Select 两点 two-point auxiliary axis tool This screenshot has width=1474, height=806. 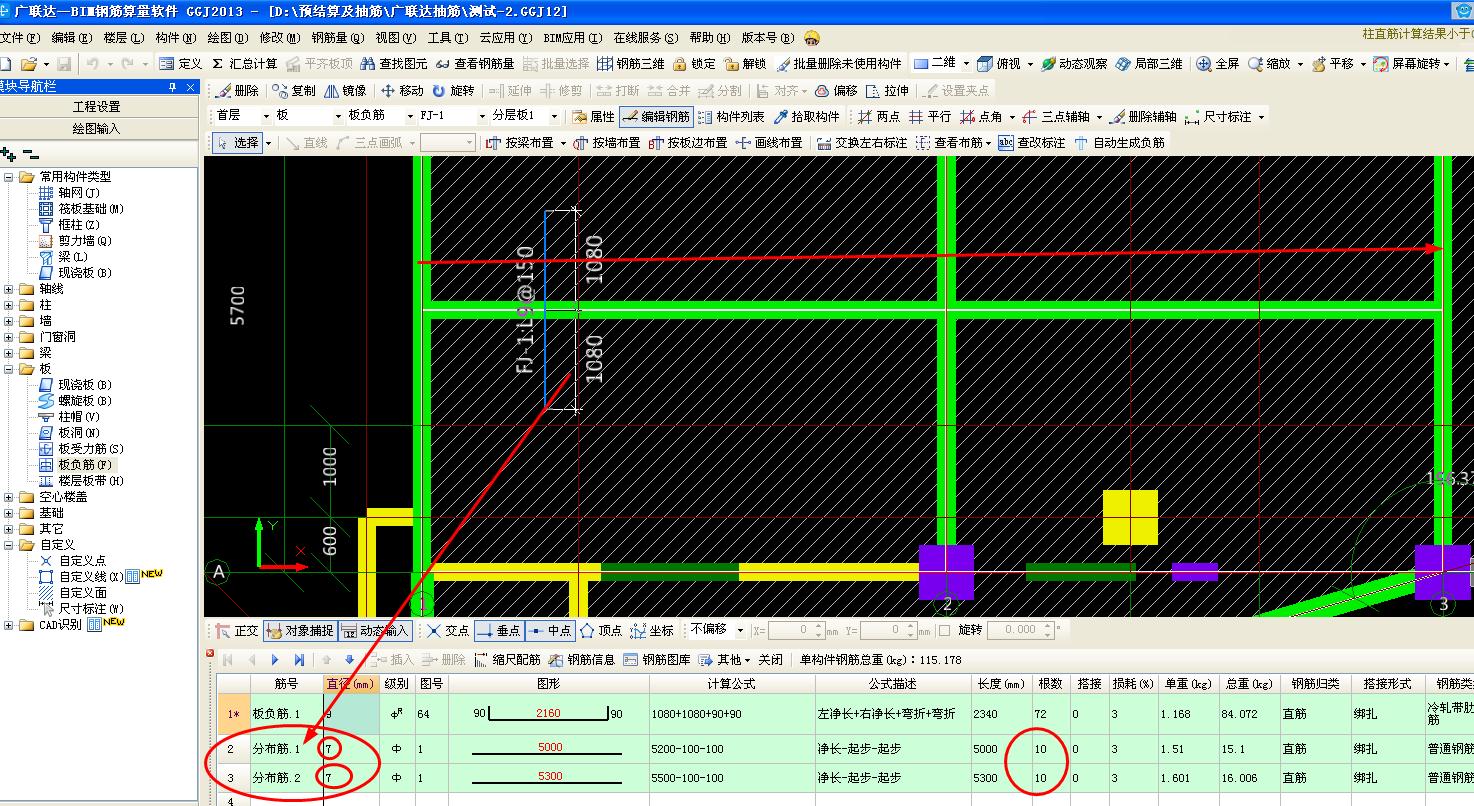(879, 116)
